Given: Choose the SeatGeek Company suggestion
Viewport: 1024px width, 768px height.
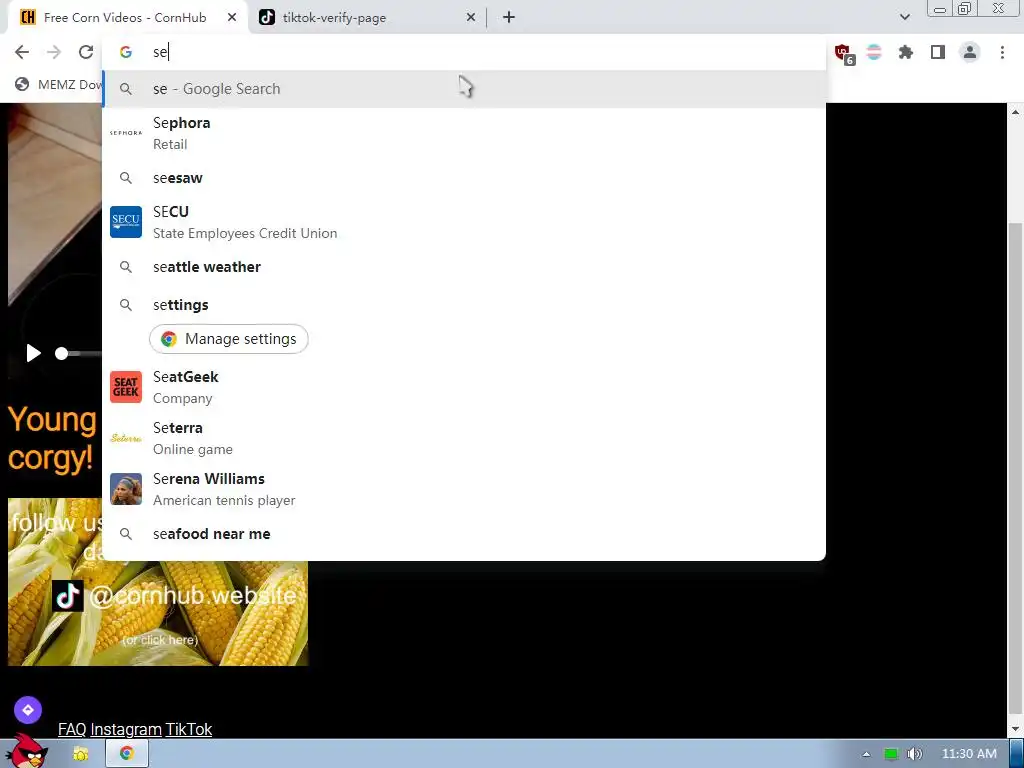Looking at the screenshot, I should point(464,387).
